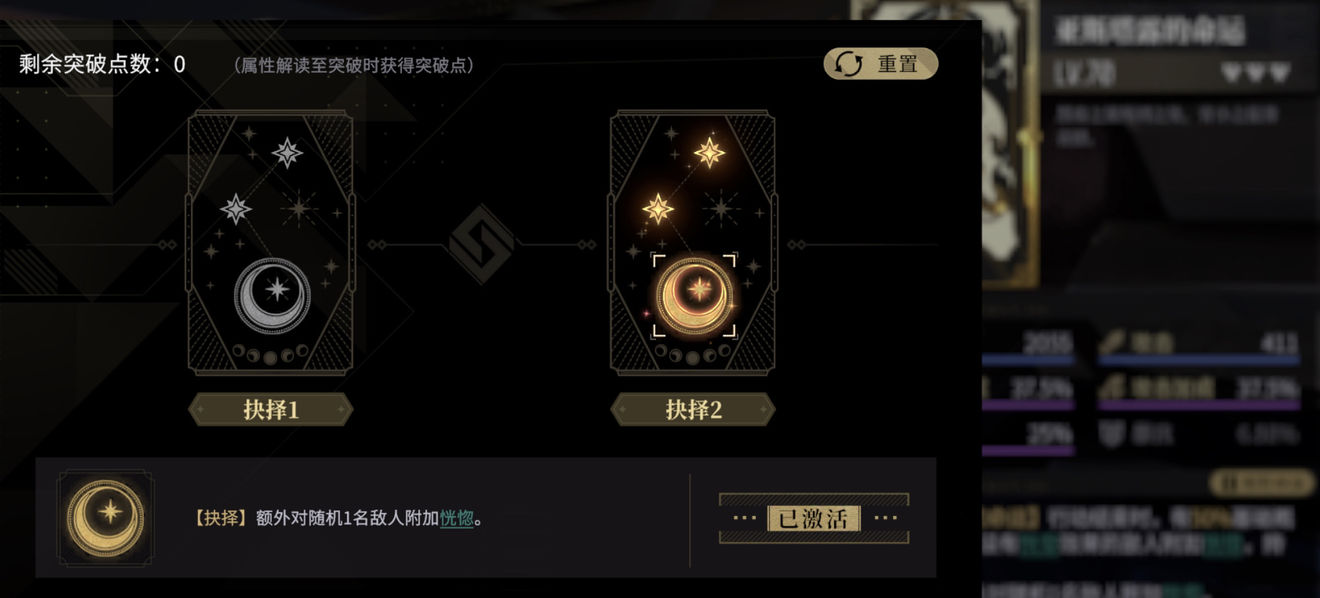Viewport: 1320px width, 598px height.
Task: Open the underlined 恍惚 keyword link
Action: pos(457,518)
